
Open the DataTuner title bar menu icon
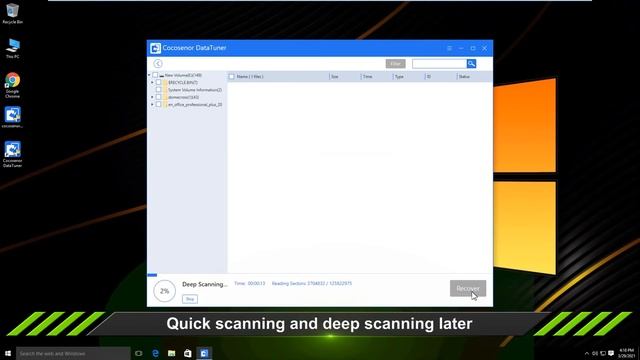449,48
